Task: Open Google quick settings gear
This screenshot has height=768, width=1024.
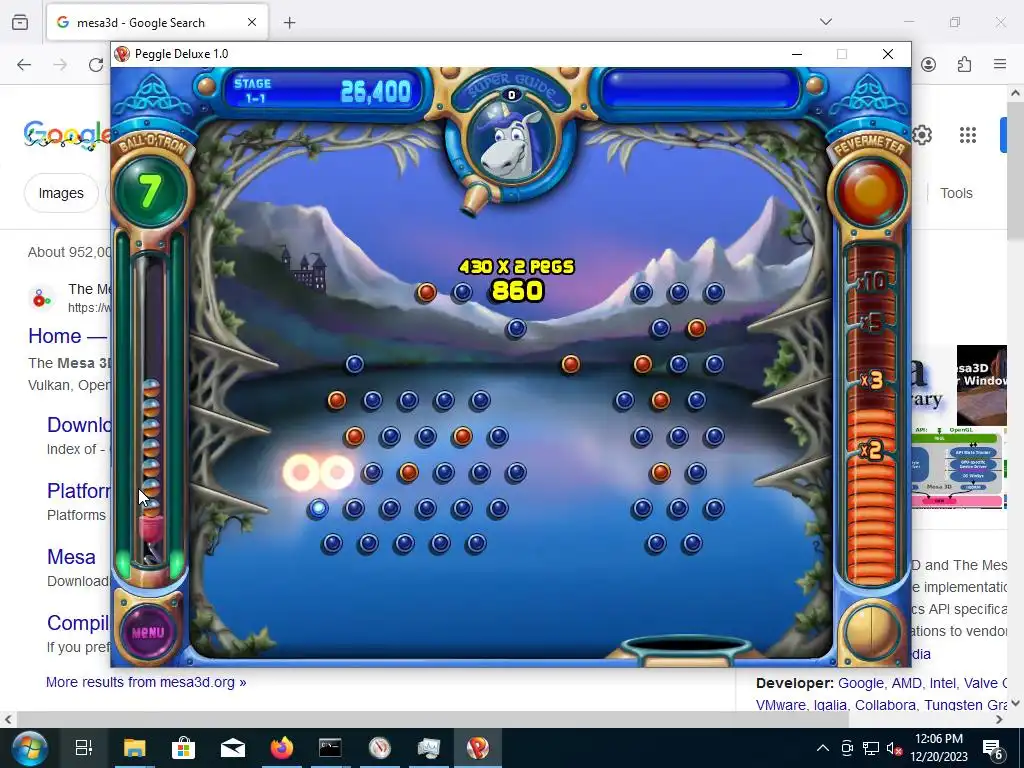Action: pyautogui.click(x=921, y=135)
